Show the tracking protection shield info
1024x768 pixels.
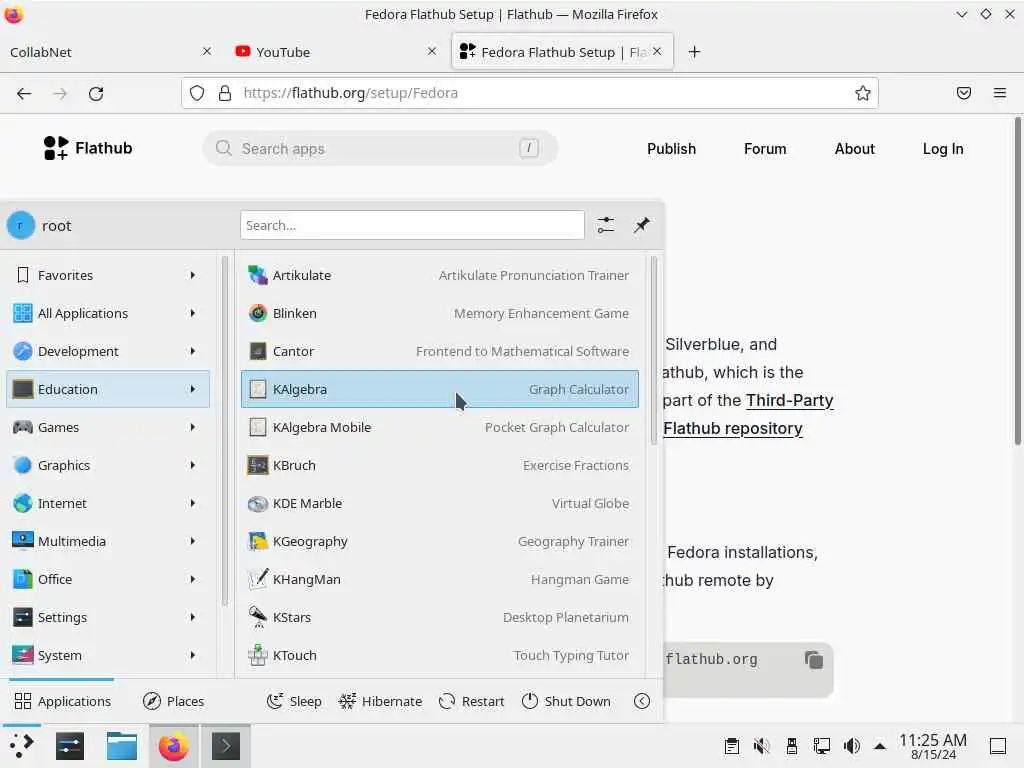point(197,93)
